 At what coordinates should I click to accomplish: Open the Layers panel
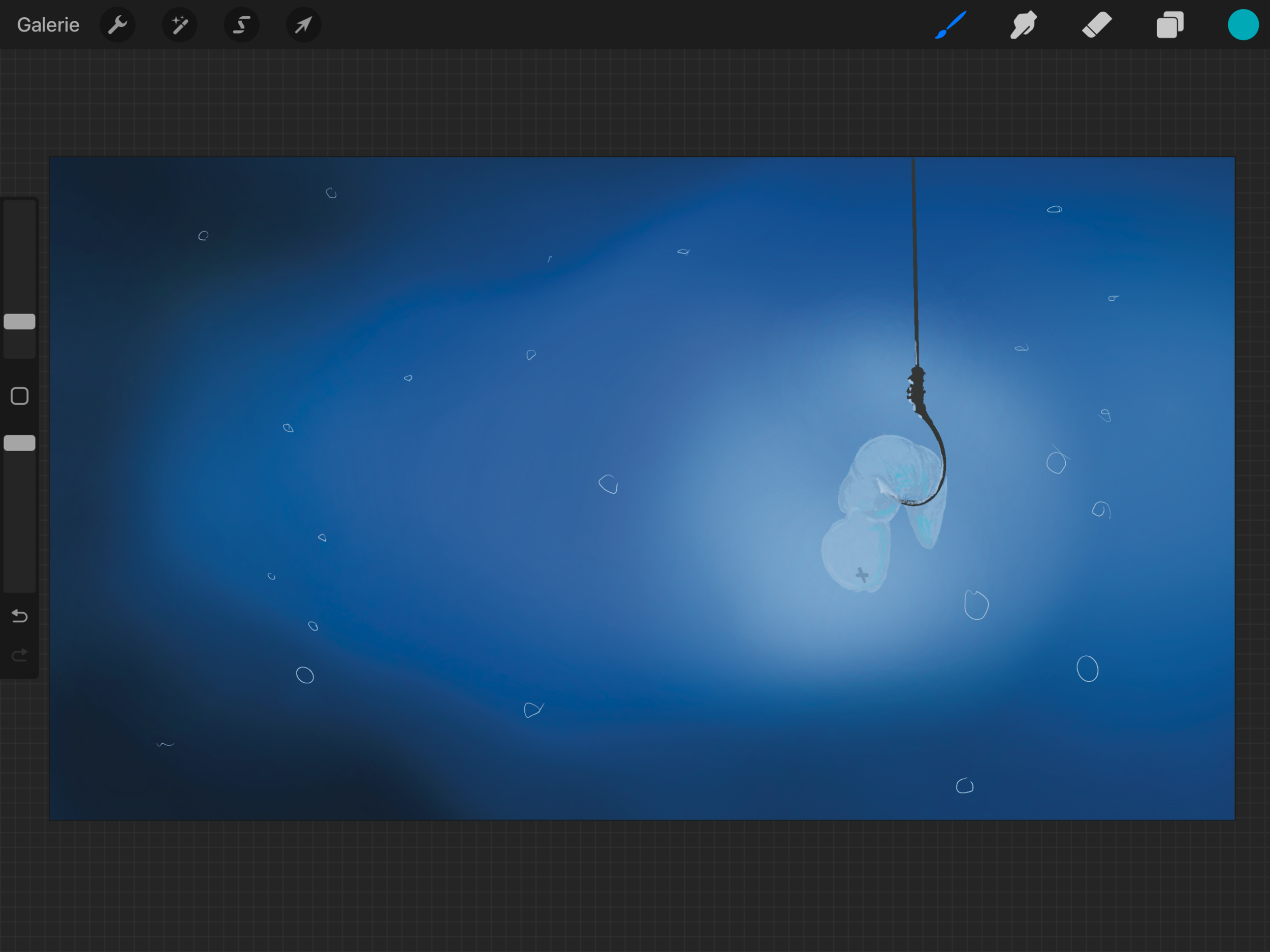[1170, 25]
